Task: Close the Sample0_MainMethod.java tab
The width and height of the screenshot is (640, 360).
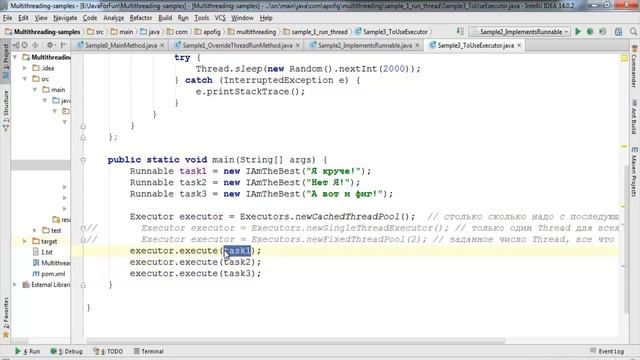Action: [162, 45]
